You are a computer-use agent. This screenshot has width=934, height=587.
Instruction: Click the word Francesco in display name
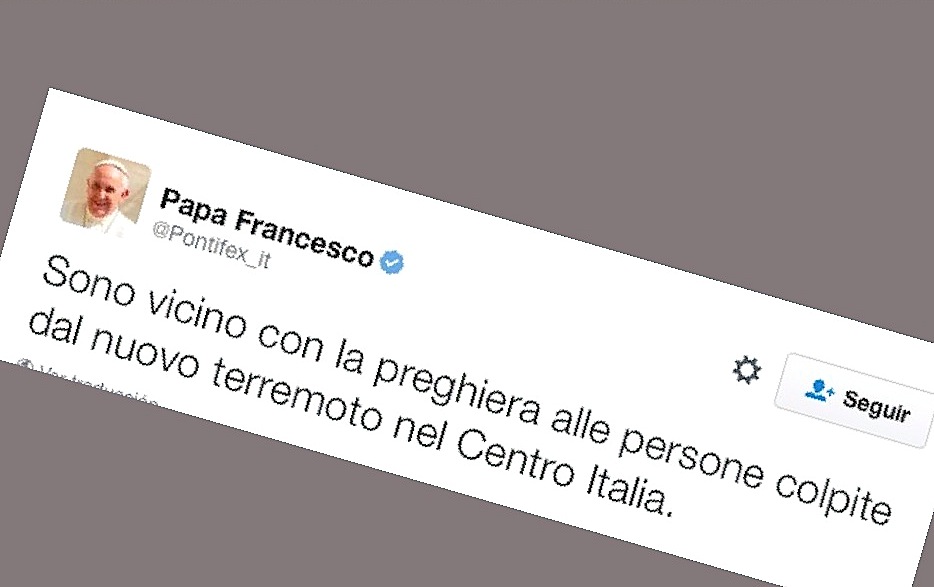click(304, 237)
